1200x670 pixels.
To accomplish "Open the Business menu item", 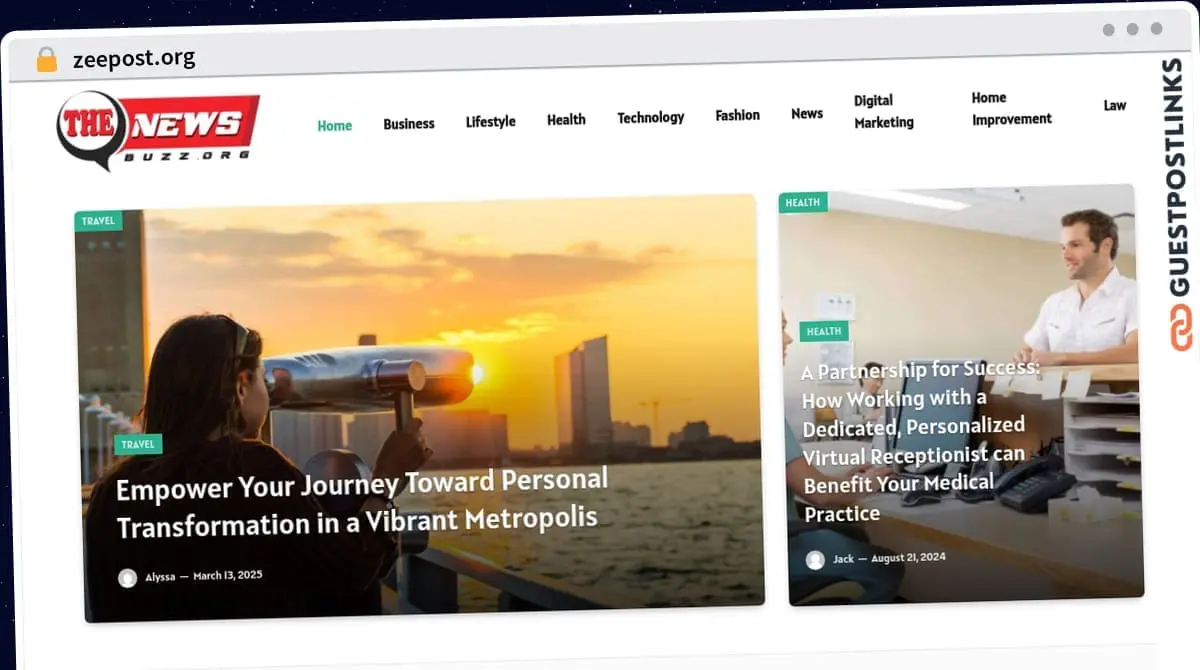I will 409,124.
